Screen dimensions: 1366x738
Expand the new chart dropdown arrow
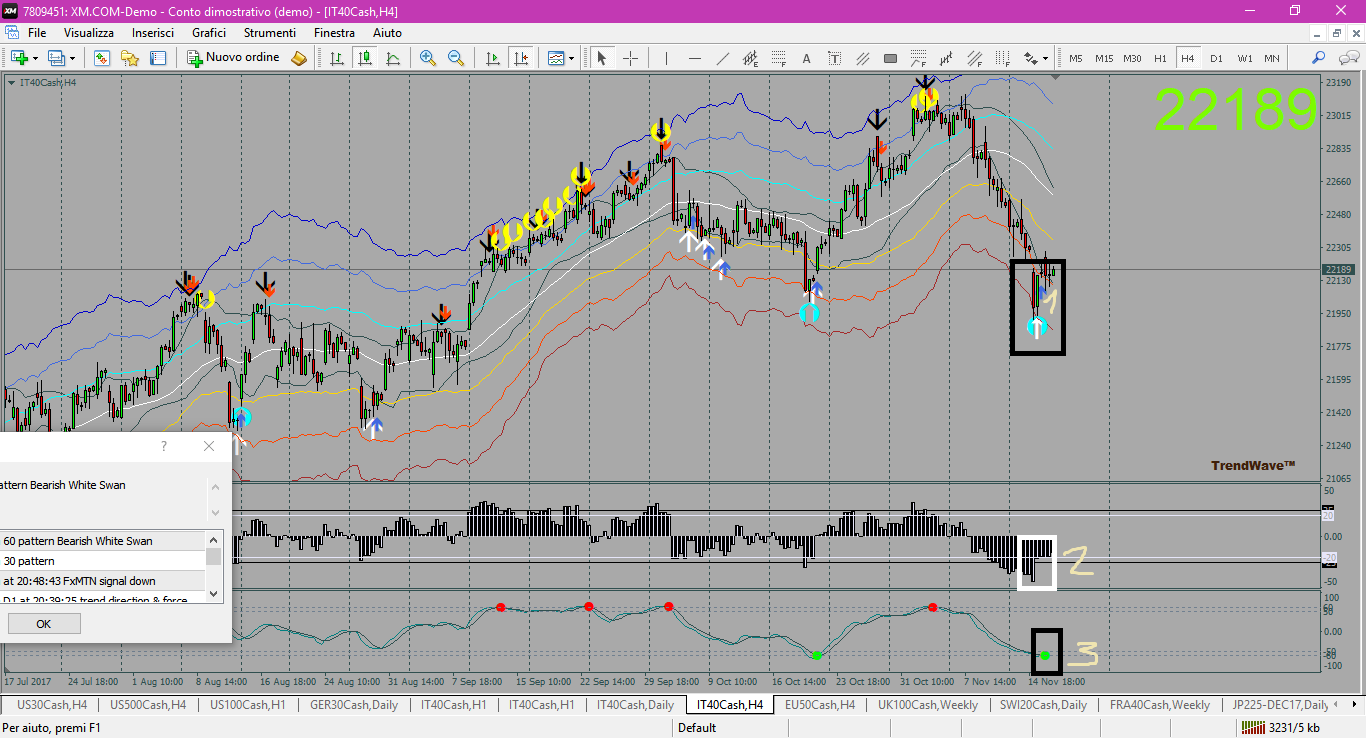34,58
